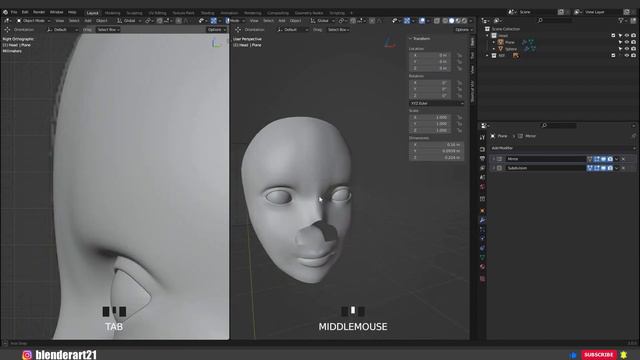Exclude the Head collection using its checkbox
The height and width of the screenshot is (360, 640).
(x=613, y=36)
